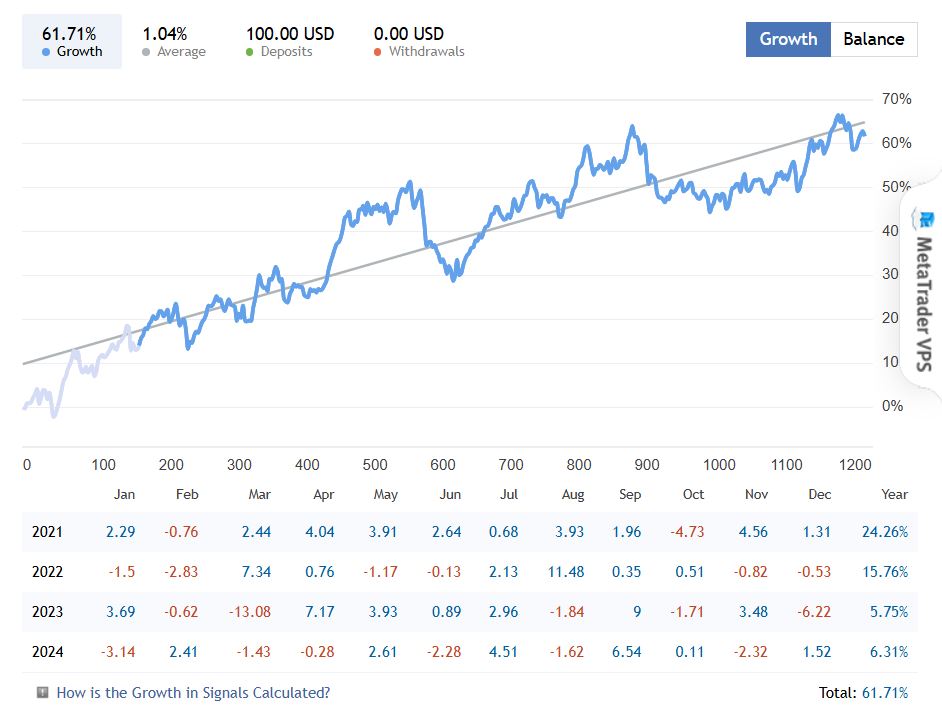Toggle the Withdrawals 0.00 USD legend item
The height and width of the screenshot is (713, 942).
[418, 42]
